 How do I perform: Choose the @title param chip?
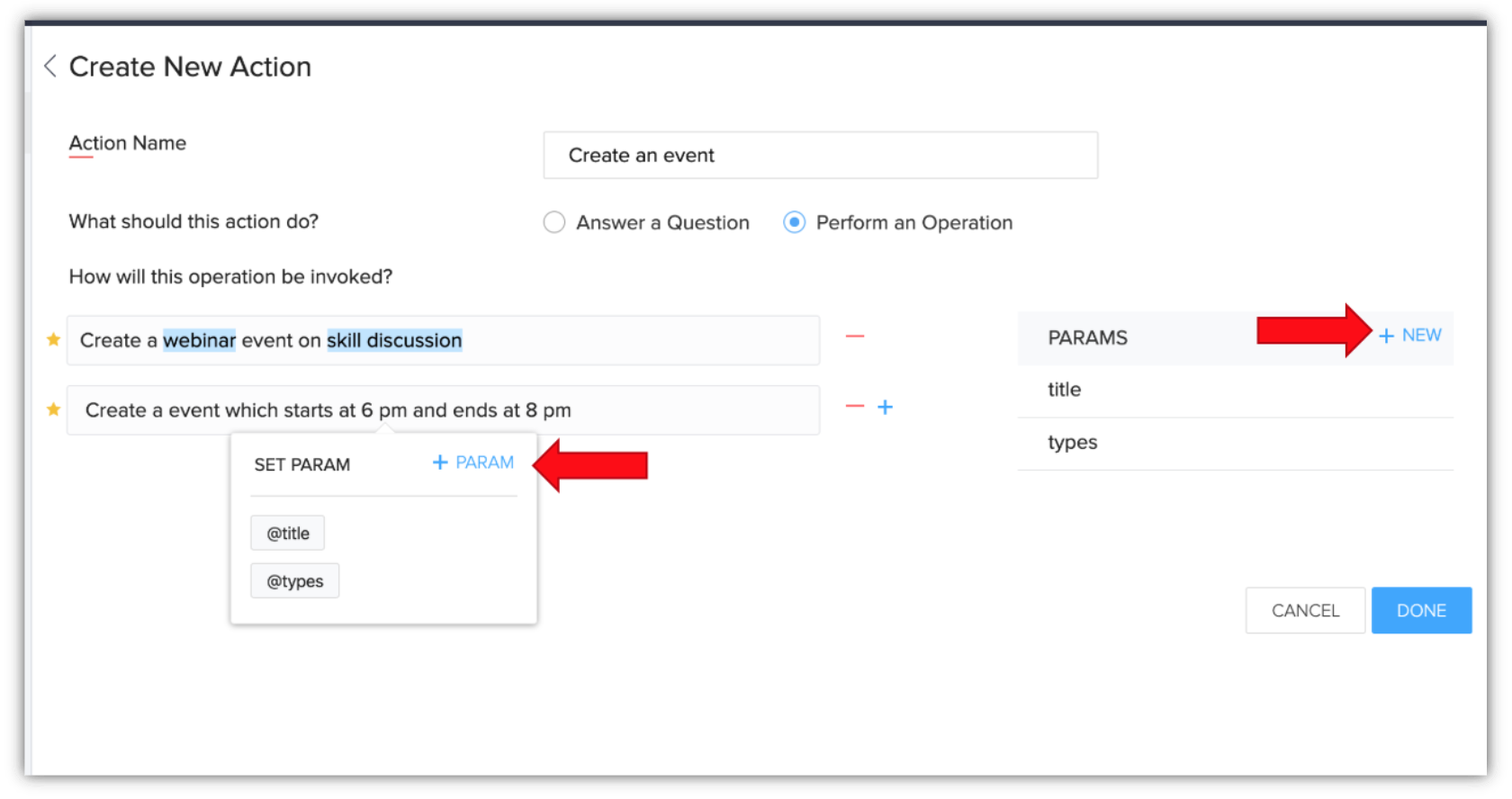pyautogui.click(x=288, y=534)
